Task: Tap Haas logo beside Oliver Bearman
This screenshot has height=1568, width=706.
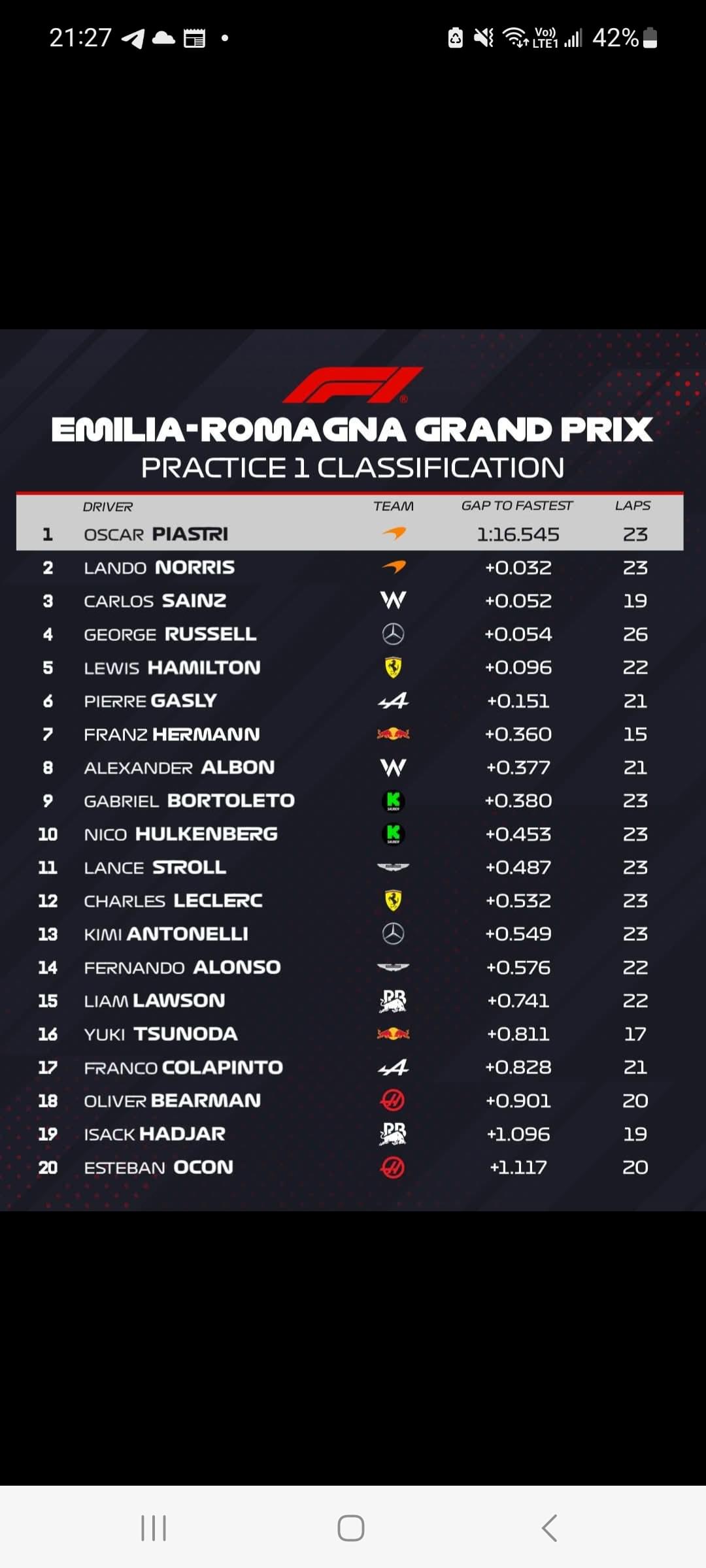Action: coord(393,1101)
